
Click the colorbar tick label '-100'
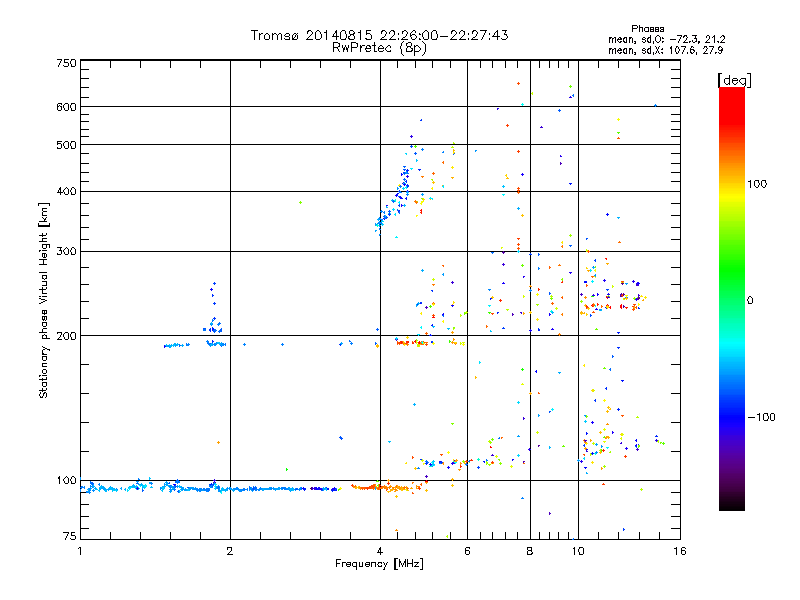pos(761,417)
